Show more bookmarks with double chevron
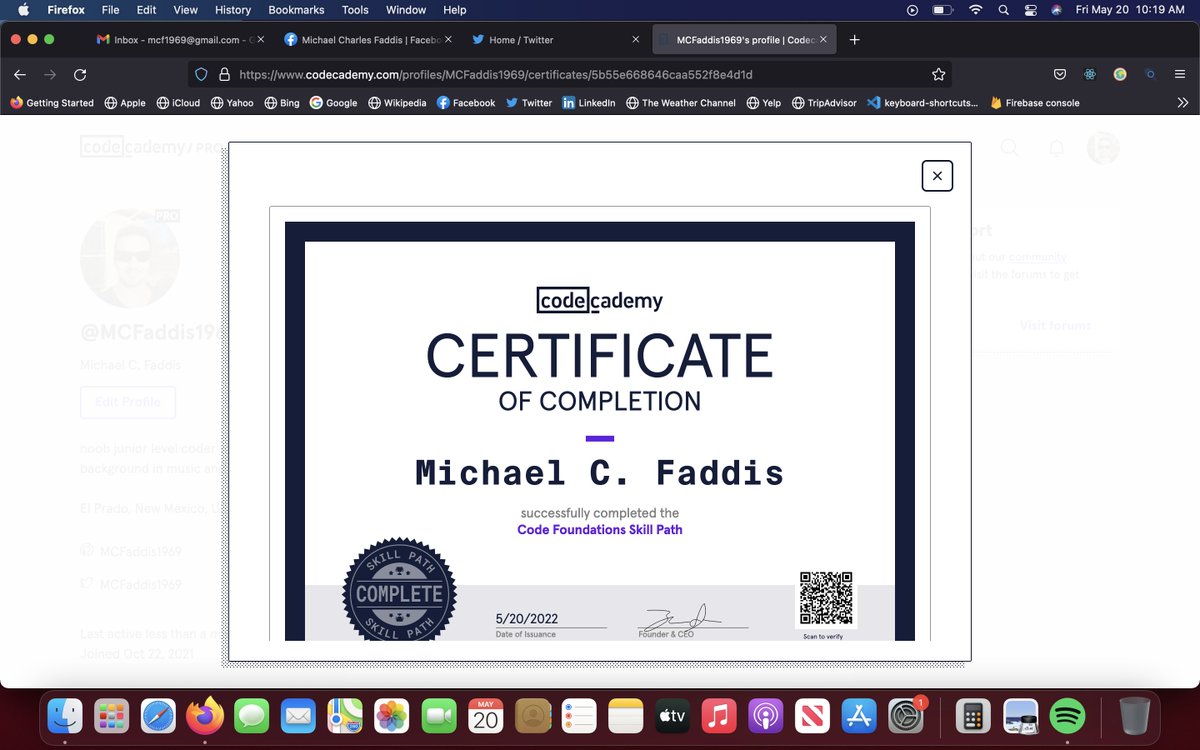Viewport: 1200px width, 750px height. click(x=1183, y=102)
